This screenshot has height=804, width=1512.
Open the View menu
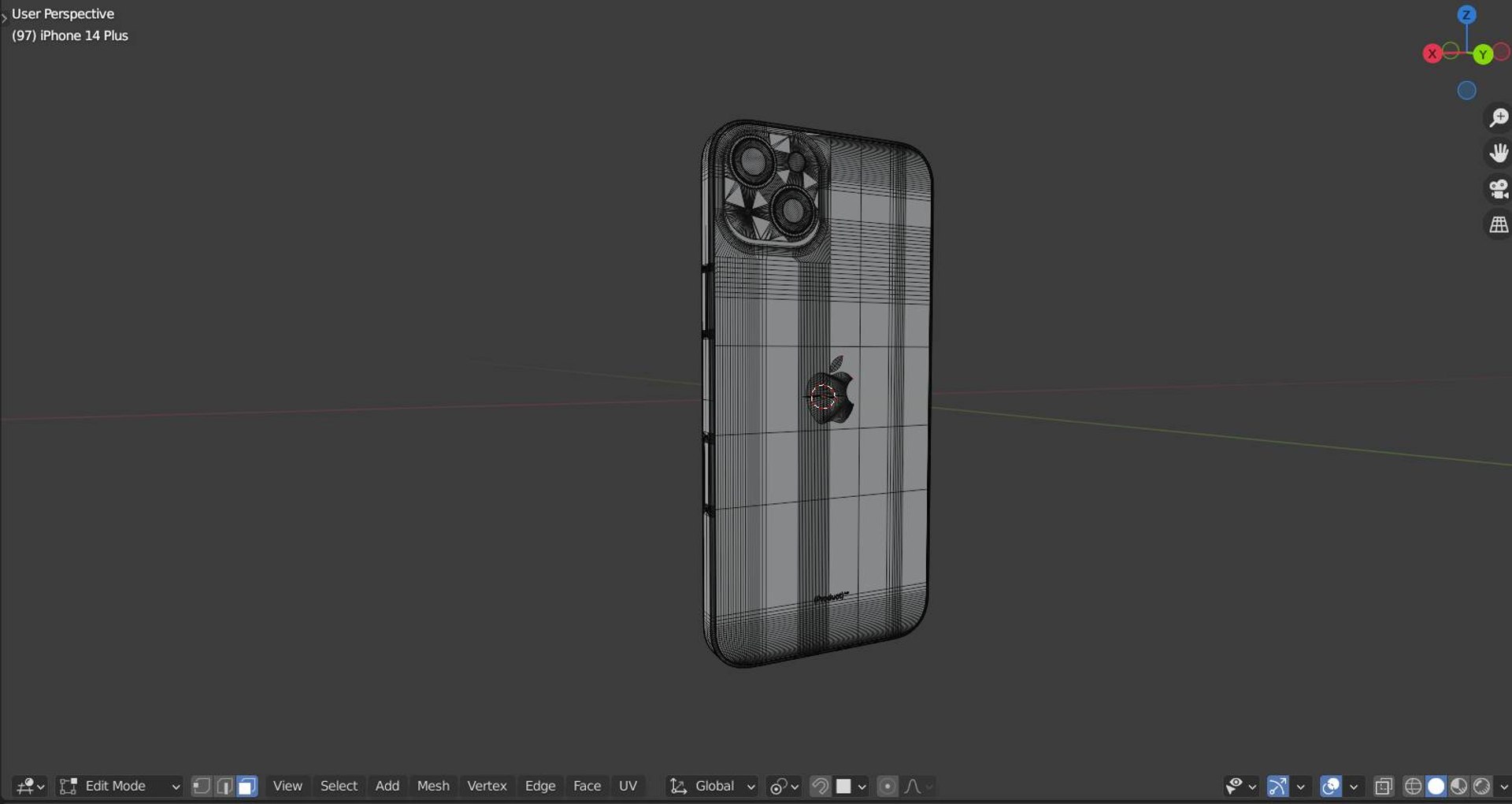287,786
